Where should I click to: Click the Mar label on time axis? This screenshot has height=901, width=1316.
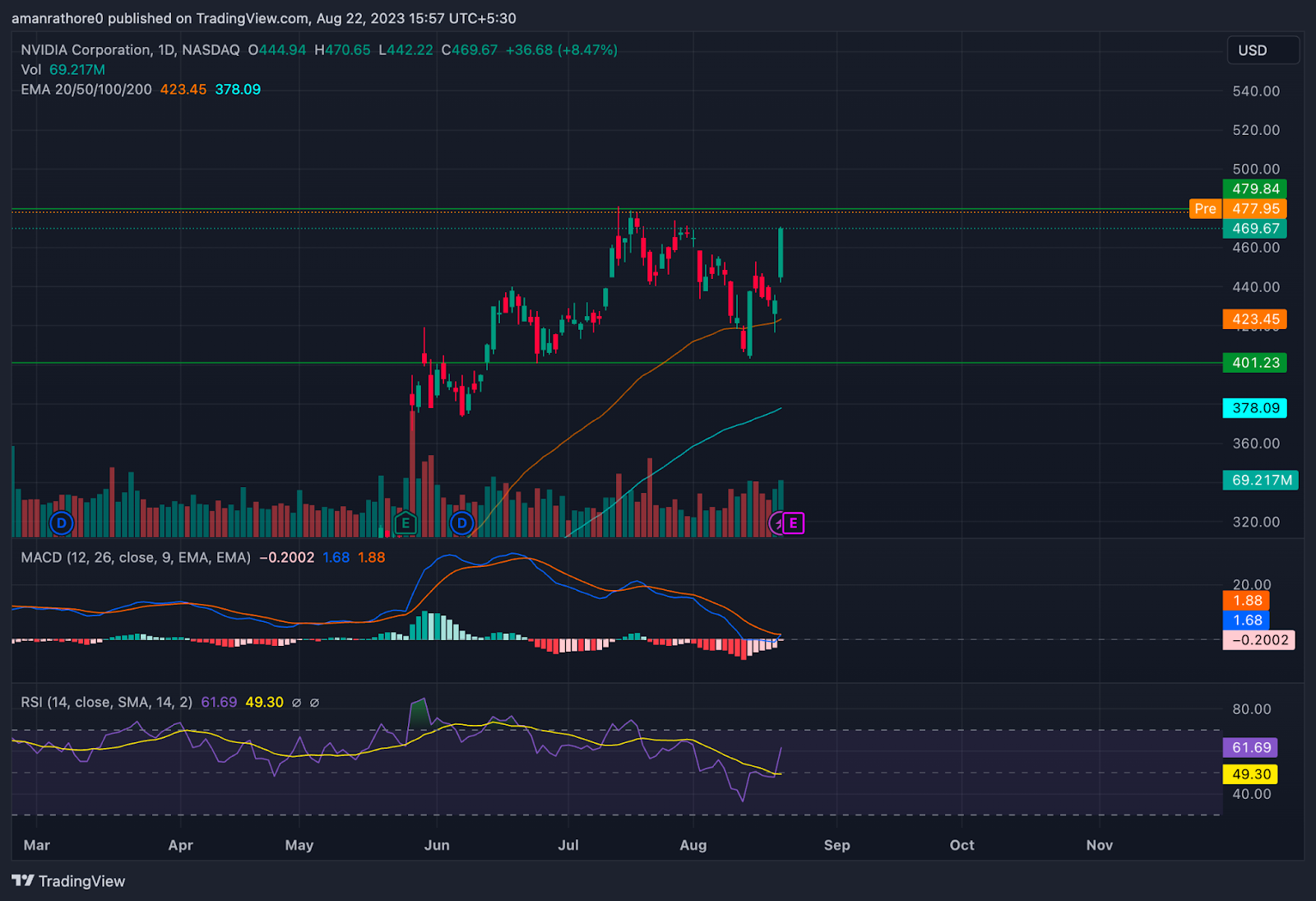pos(37,845)
